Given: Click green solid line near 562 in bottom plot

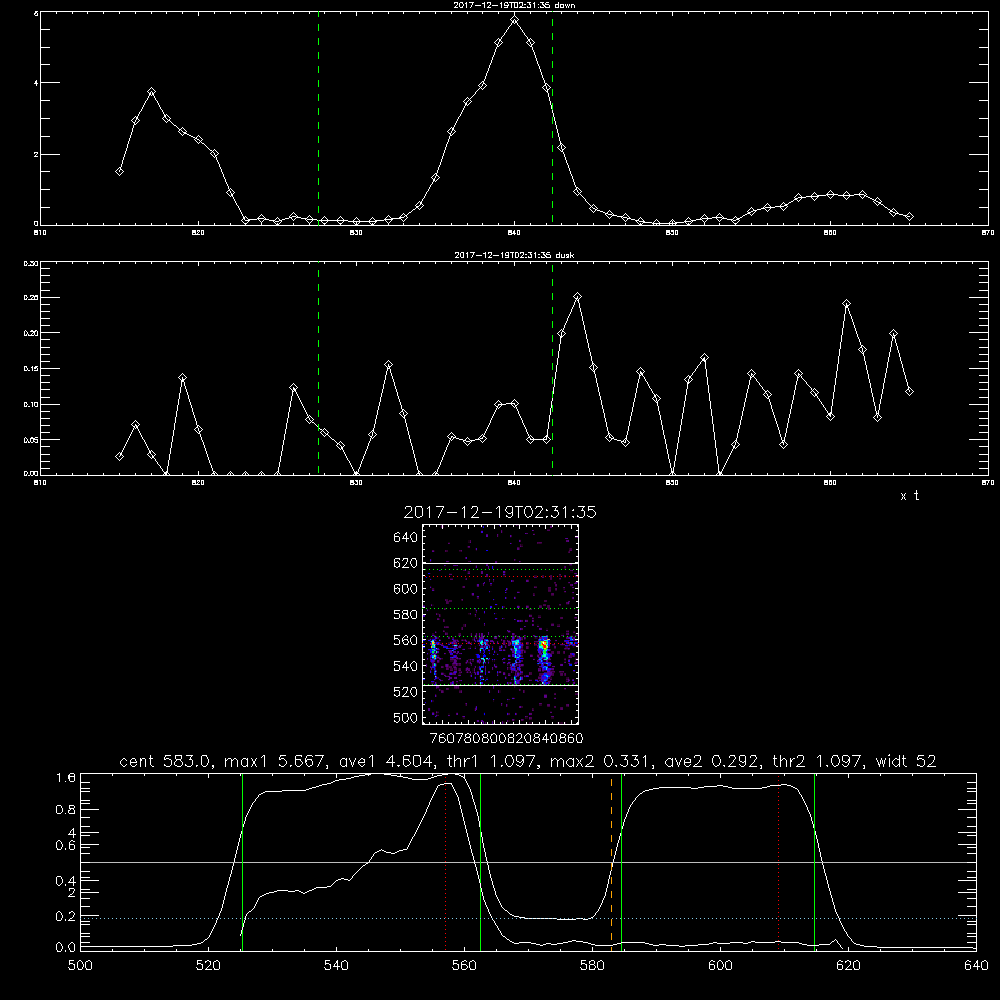Looking at the screenshot, I should 480,862.
